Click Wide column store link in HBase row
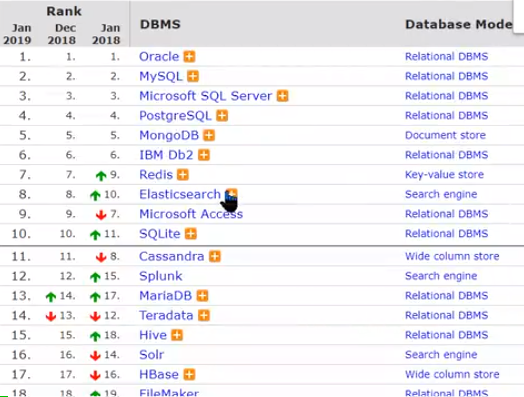Viewport: 524px width, 397px height. point(452,374)
